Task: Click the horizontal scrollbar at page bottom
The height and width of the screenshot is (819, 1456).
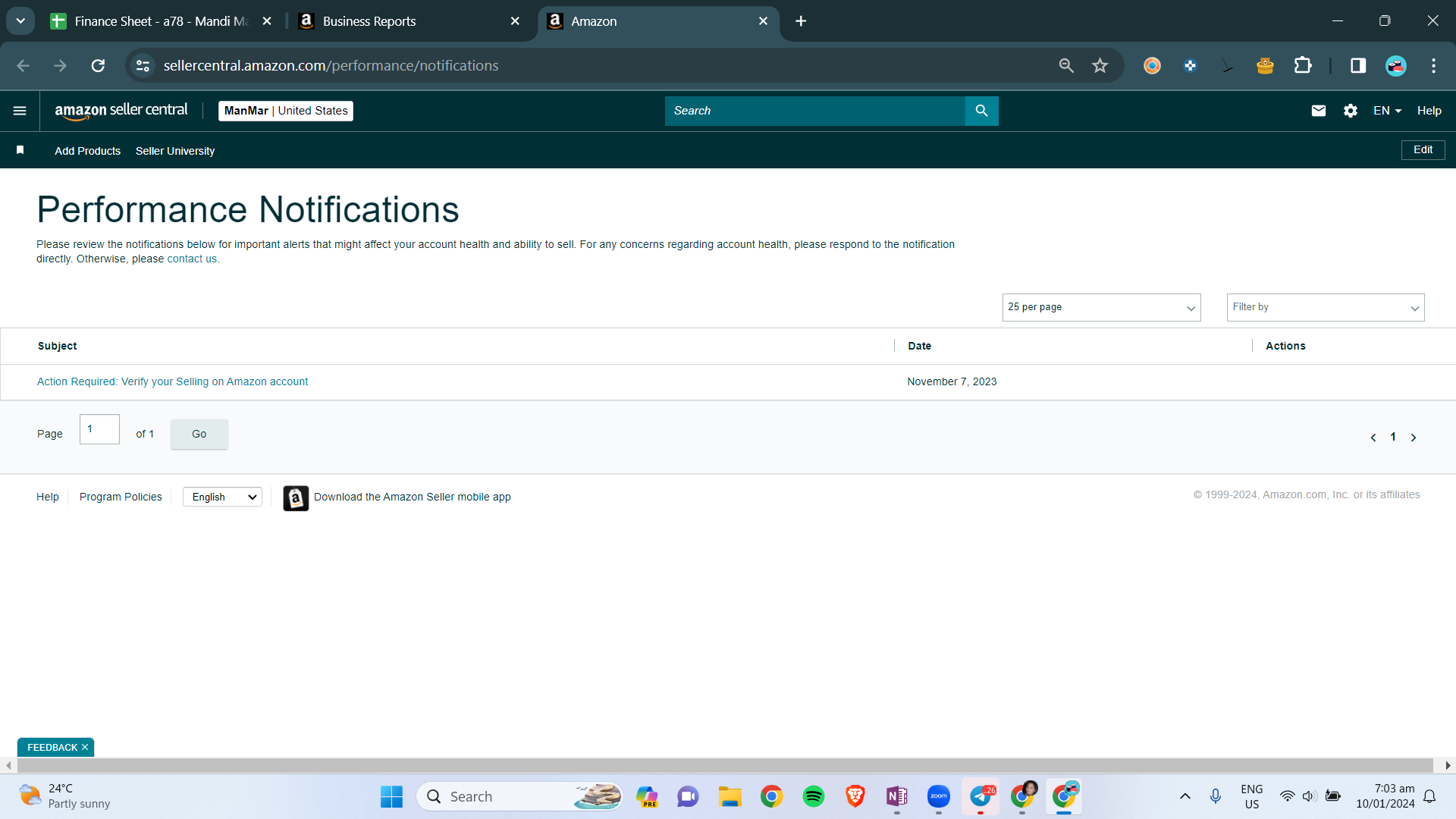Action: [725, 765]
